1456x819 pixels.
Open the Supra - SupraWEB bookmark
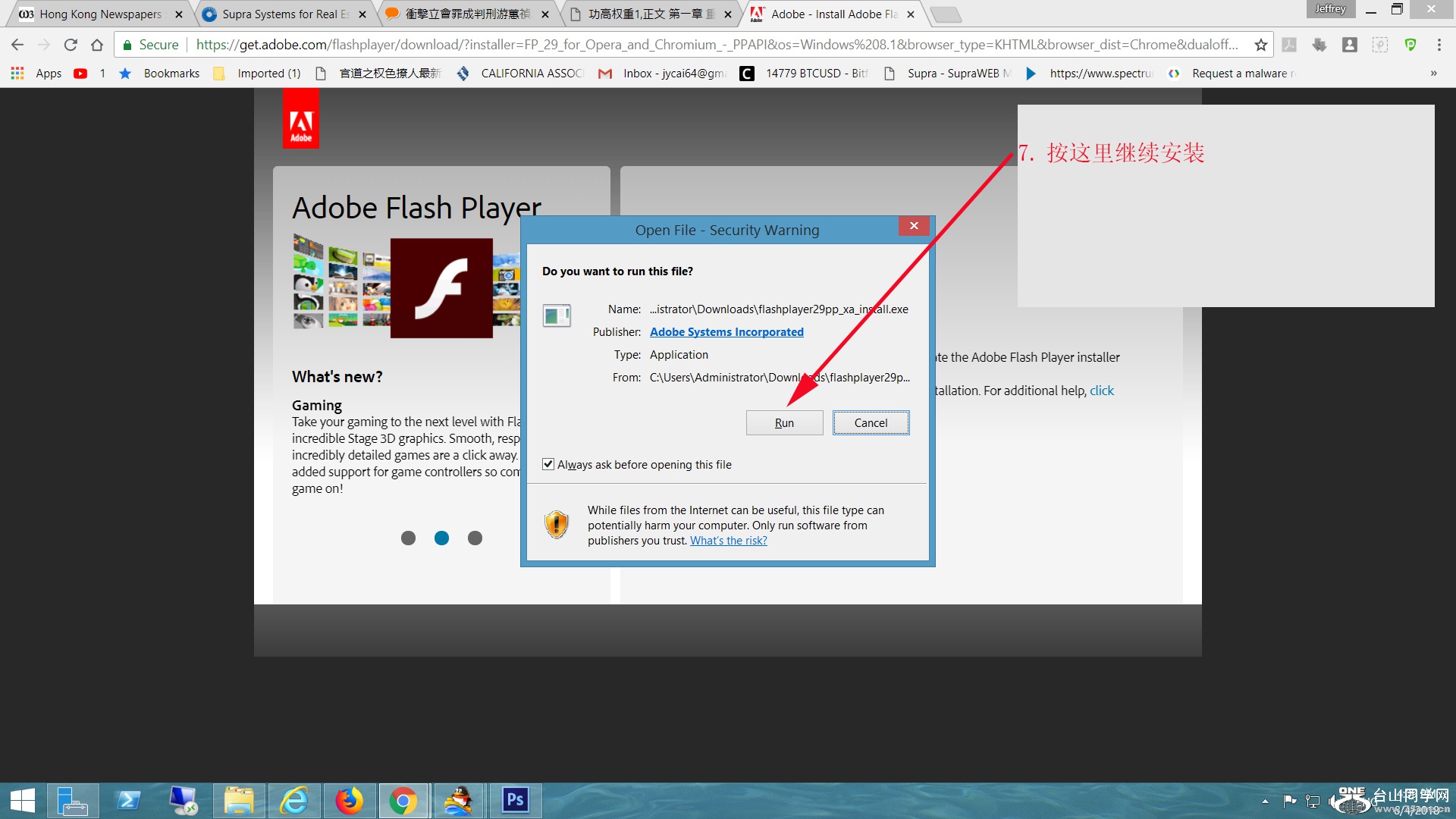[948, 74]
